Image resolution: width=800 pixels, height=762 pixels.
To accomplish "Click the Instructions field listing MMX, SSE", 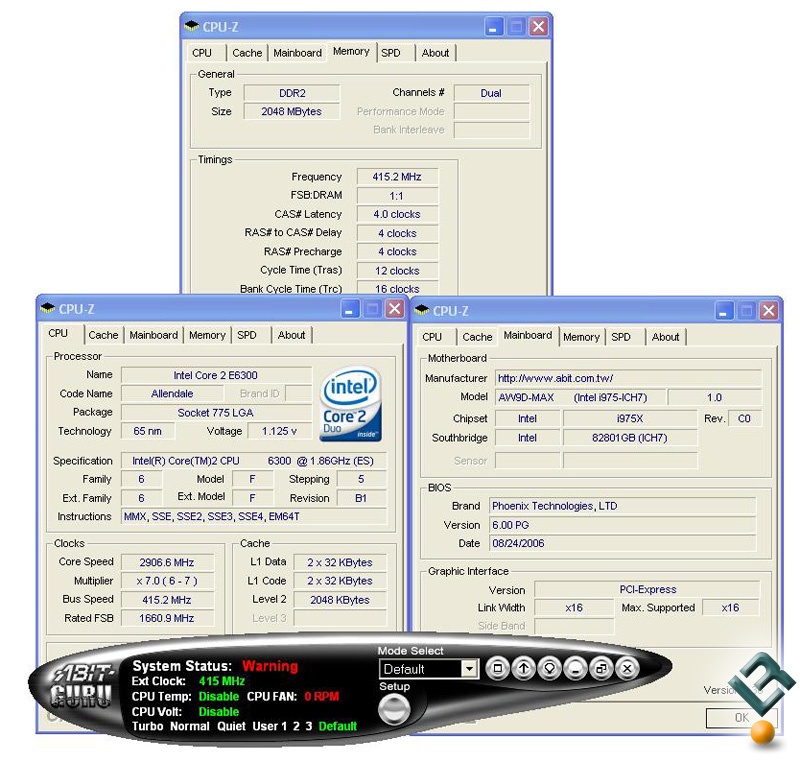I will (254, 517).
